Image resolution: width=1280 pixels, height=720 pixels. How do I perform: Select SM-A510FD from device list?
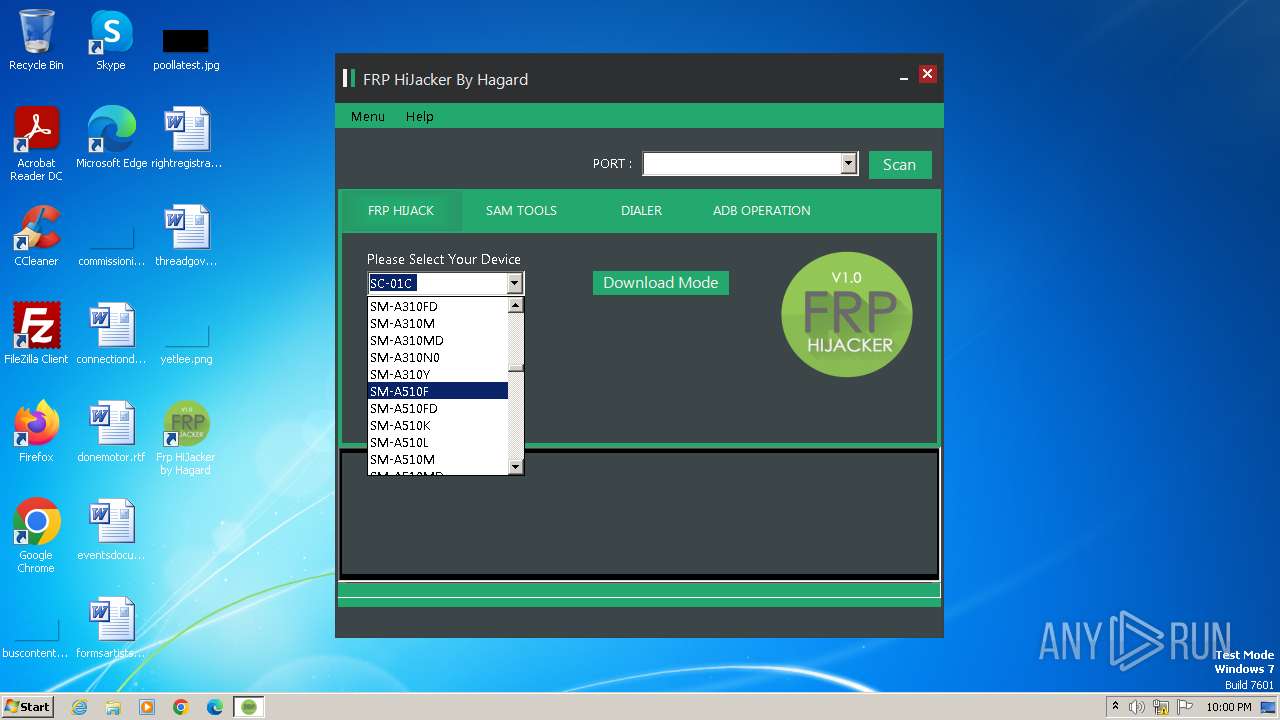click(x=438, y=408)
